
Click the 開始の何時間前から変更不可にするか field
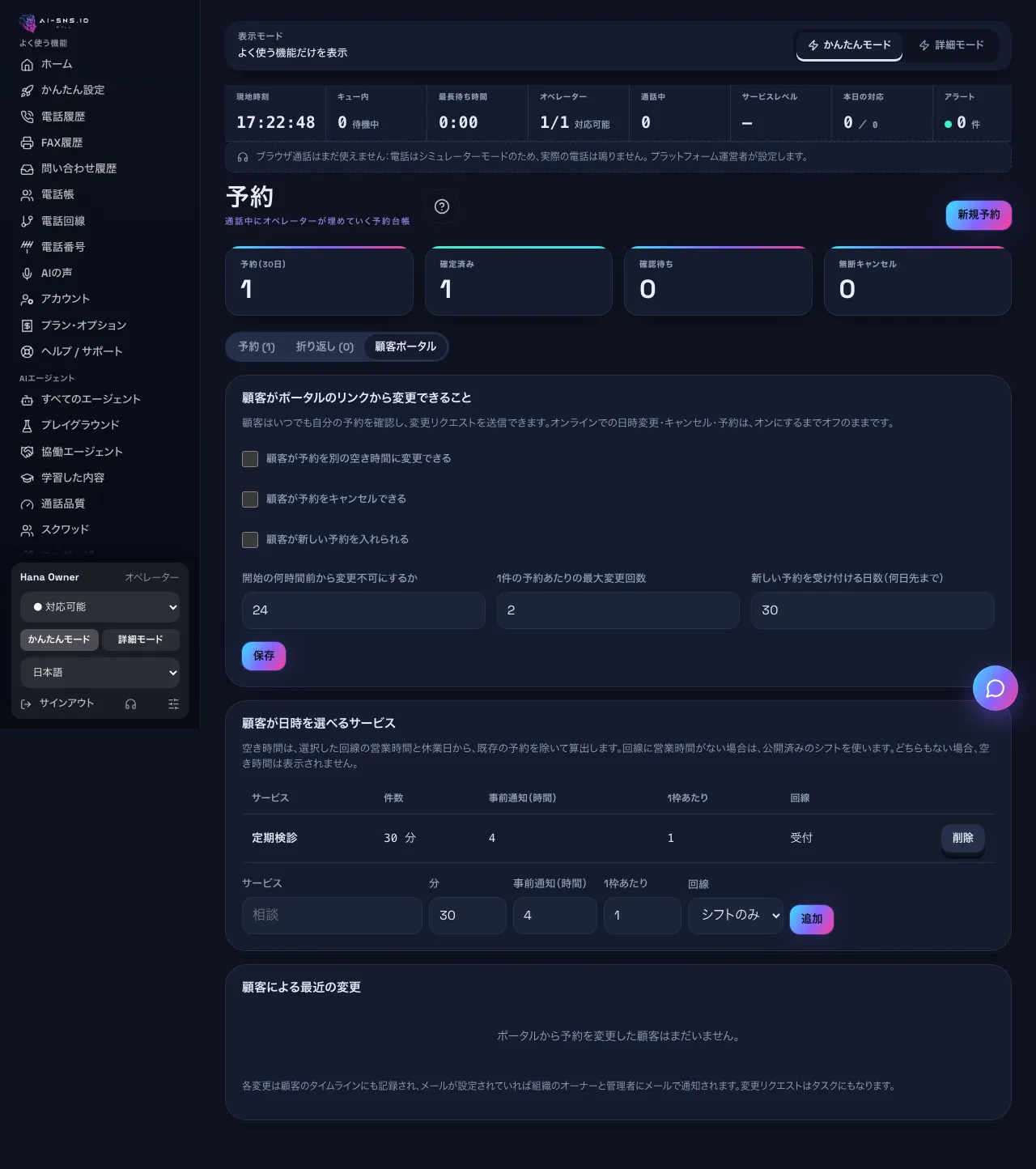click(363, 610)
